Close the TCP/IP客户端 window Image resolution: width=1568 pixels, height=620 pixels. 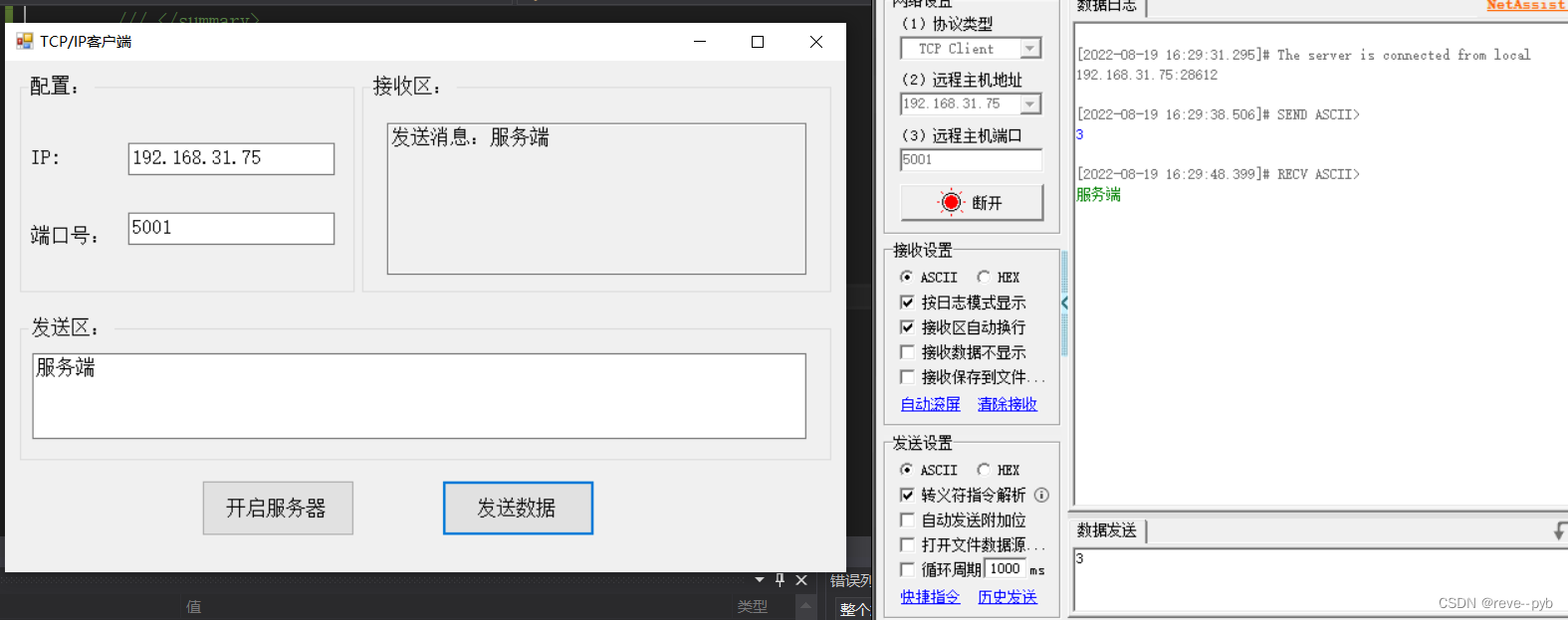[816, 42]
